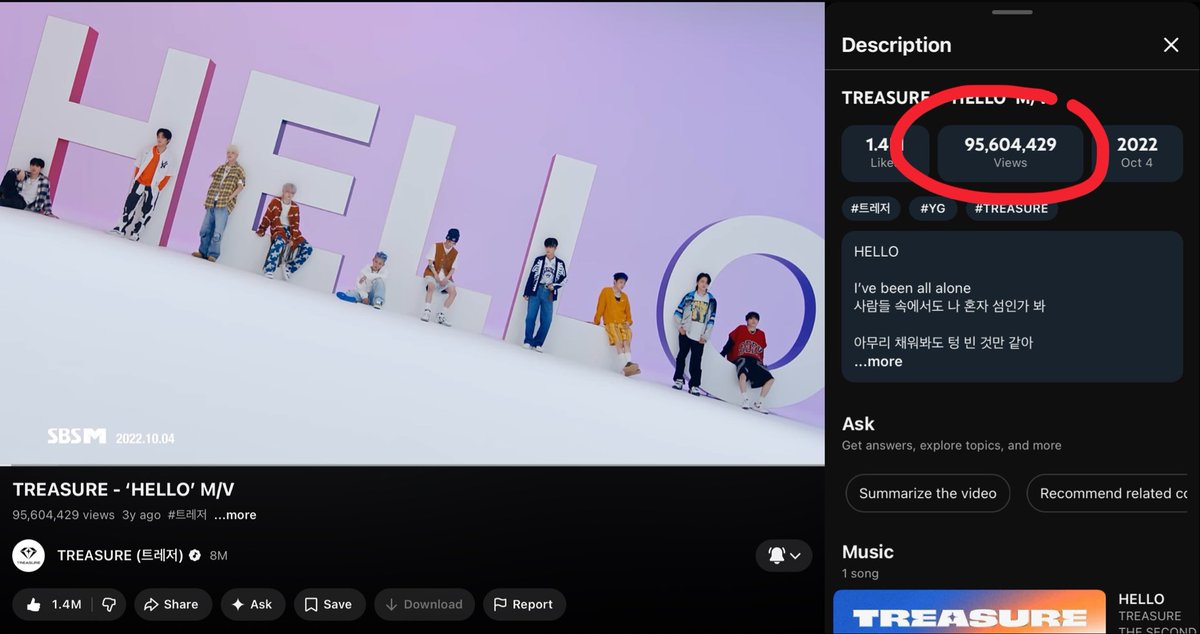This screenshot has width=1200, height=634.
Task: Click the greyed-out Download button
Action: point(425,604)
